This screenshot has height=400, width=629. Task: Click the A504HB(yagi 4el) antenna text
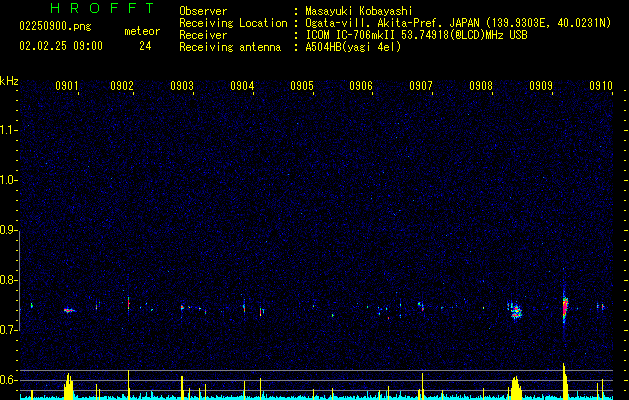coord(353,47)
